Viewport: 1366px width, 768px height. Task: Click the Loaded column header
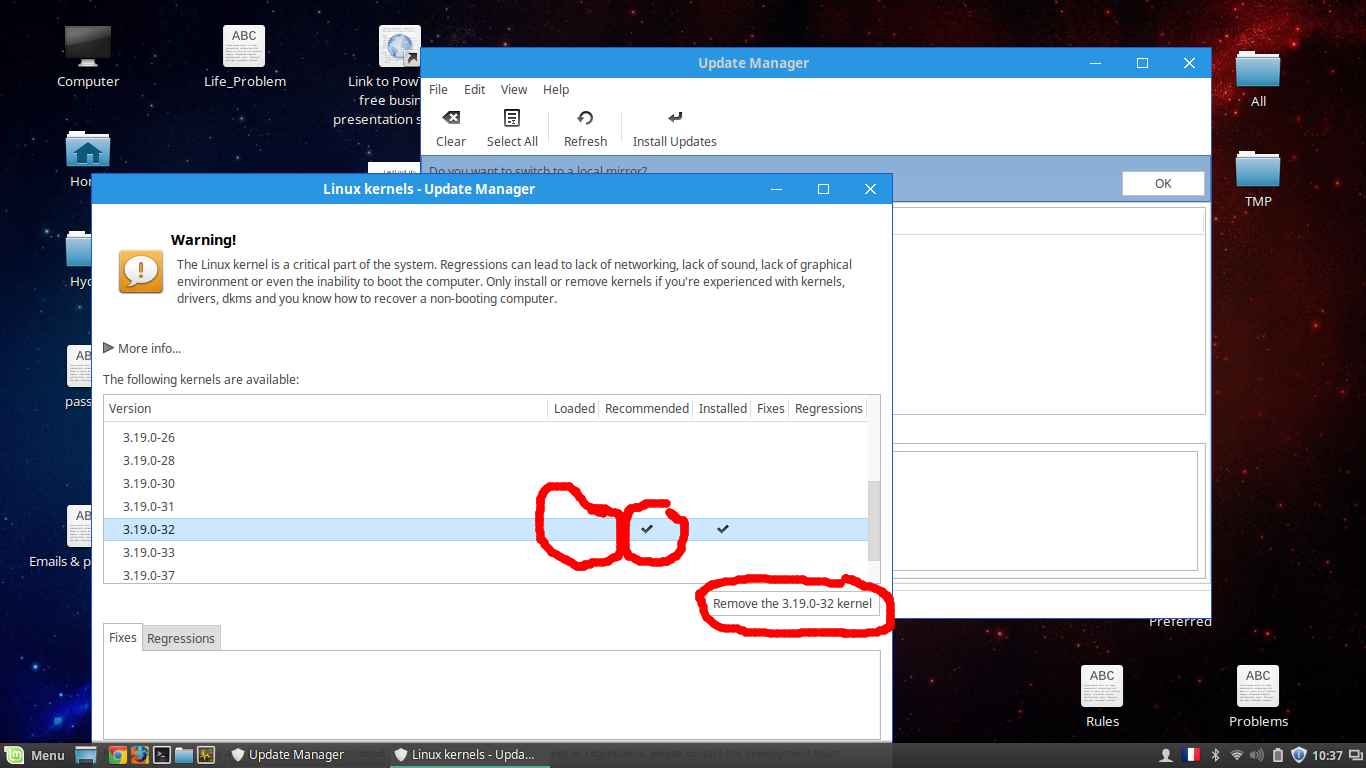574,408
